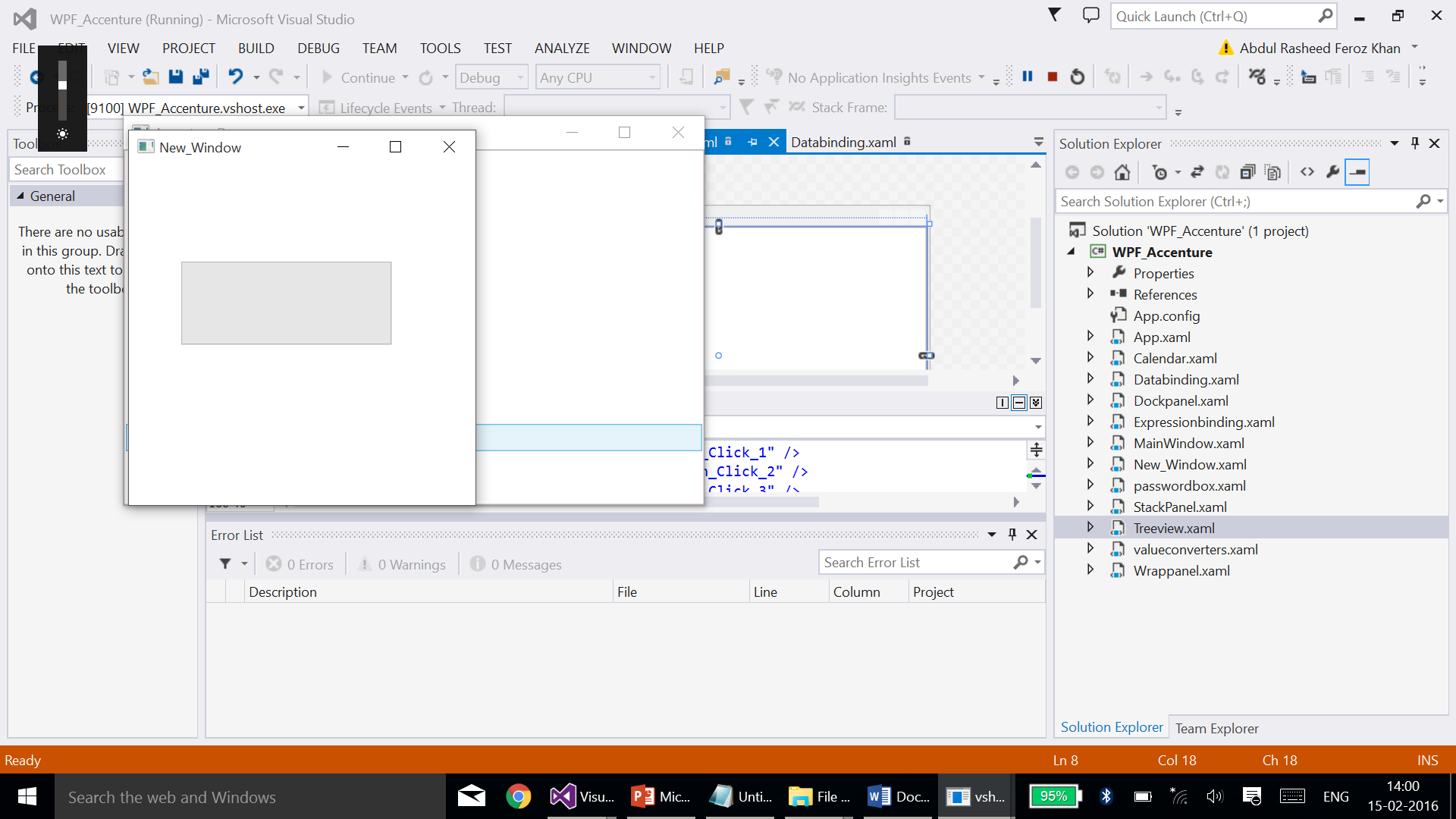Click the Save file toolbar icon
The width and height of the screenshot is (1456, 819).
[176, 77]
